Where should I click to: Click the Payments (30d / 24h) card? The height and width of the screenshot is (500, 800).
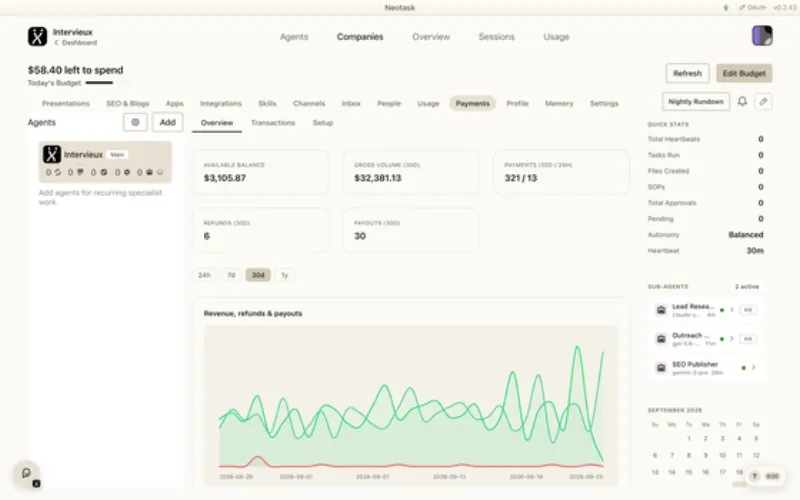coord(562,172)
